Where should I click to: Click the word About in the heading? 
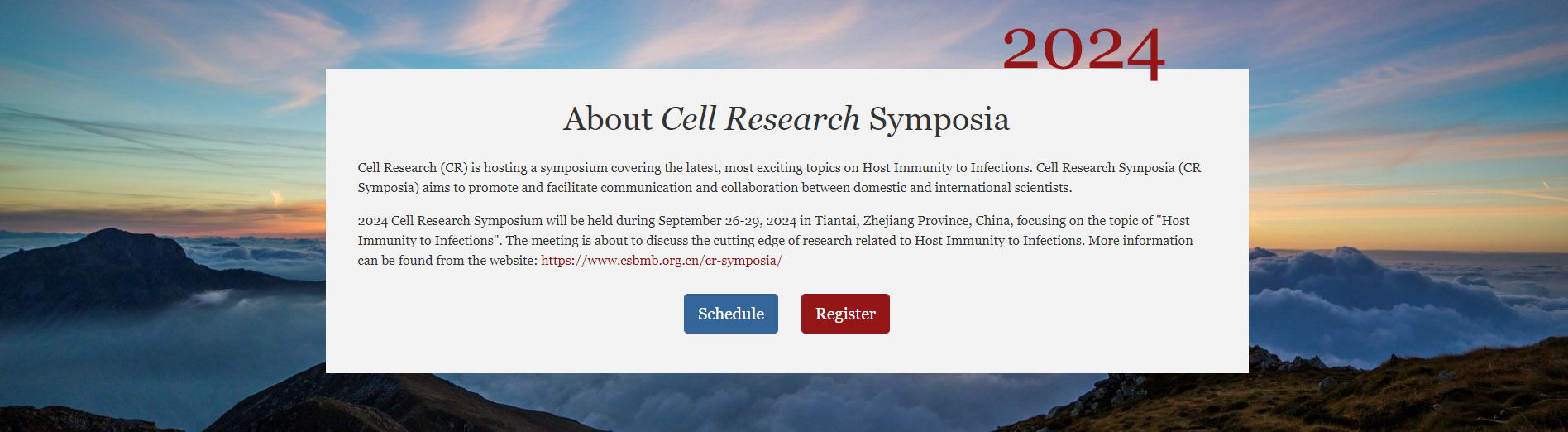(x=608, y=119)
